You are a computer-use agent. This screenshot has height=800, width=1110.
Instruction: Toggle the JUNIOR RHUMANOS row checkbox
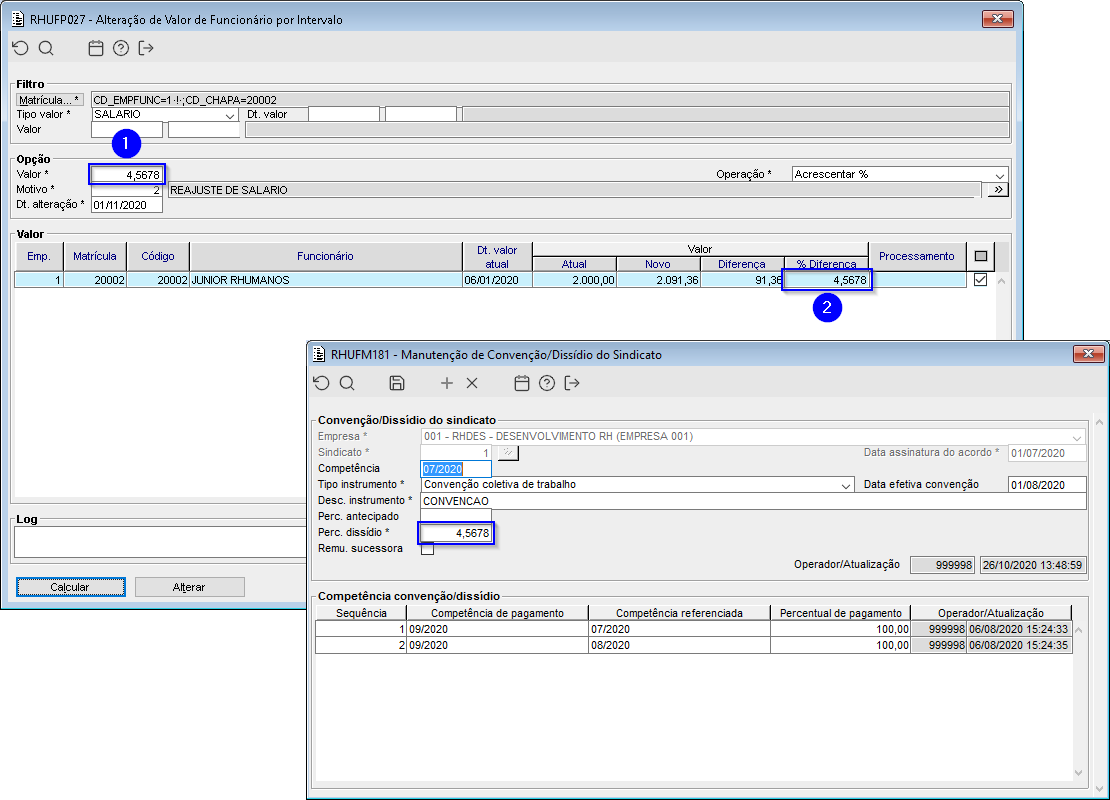point(980,280)
